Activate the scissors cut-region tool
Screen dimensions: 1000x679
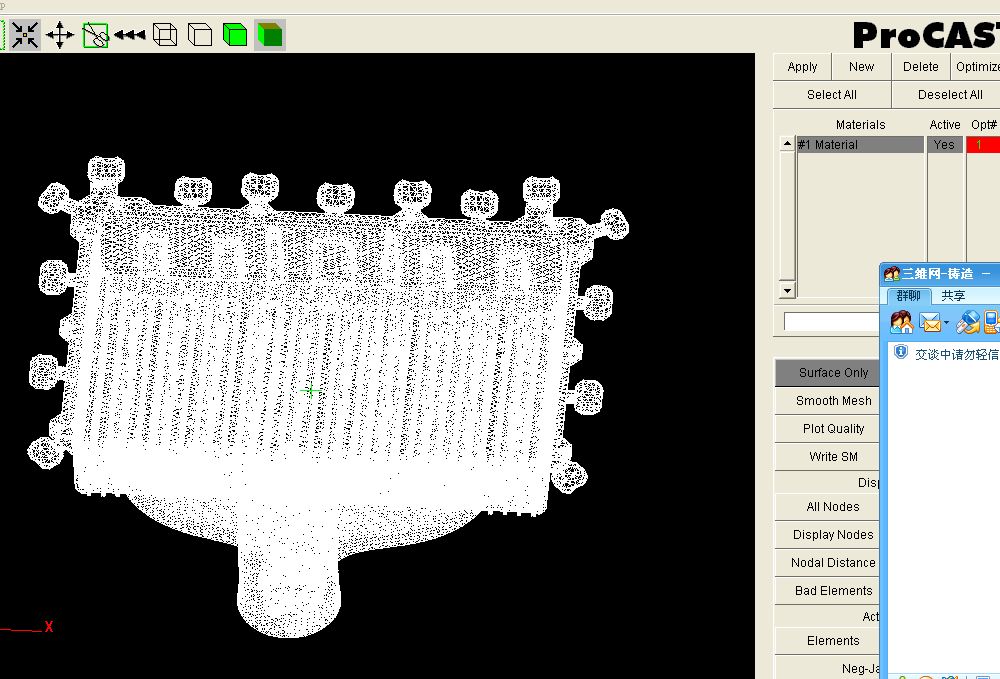click(95, 35)
